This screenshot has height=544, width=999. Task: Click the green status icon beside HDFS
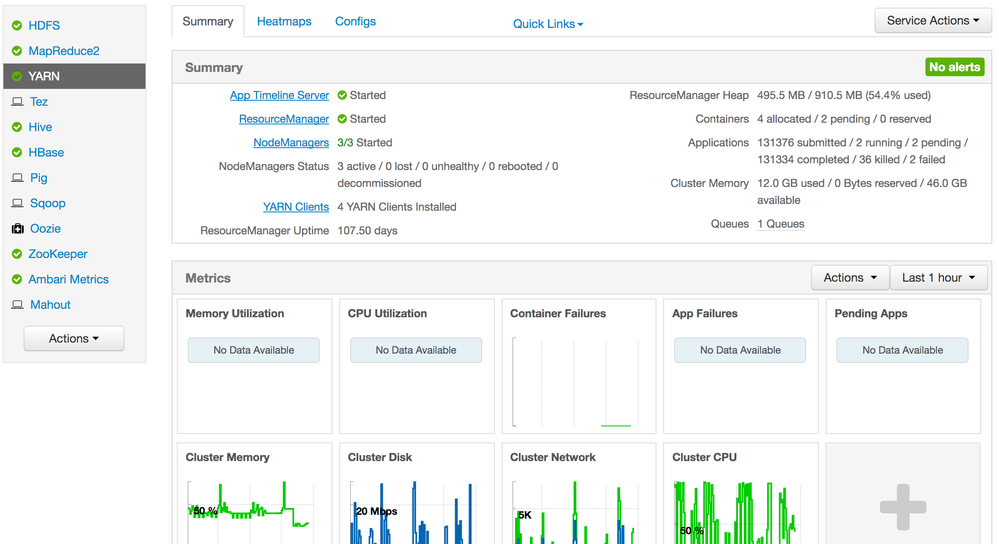click(17, 26)
